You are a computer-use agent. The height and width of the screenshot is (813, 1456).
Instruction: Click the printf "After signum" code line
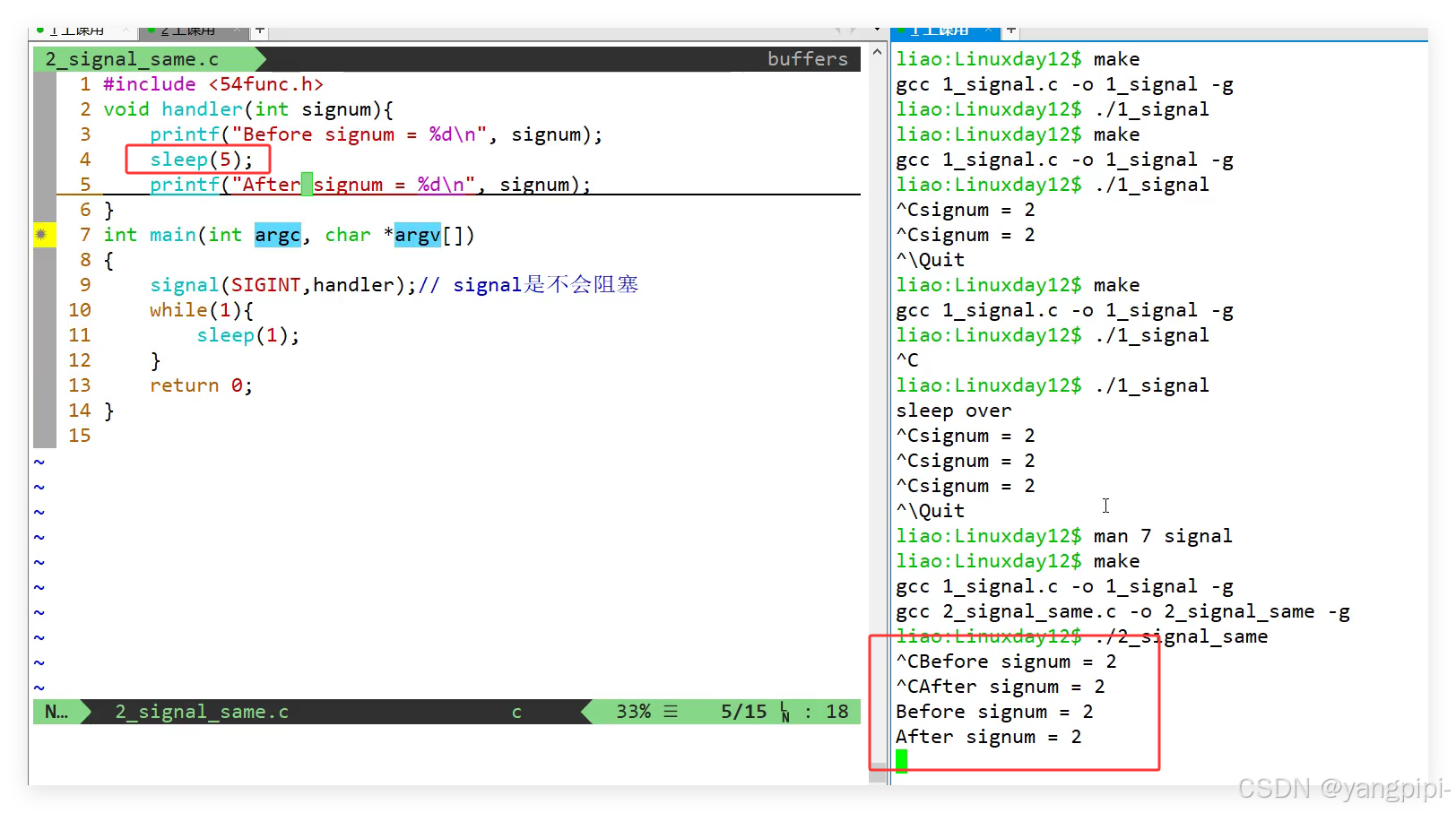tap(370, 185)
